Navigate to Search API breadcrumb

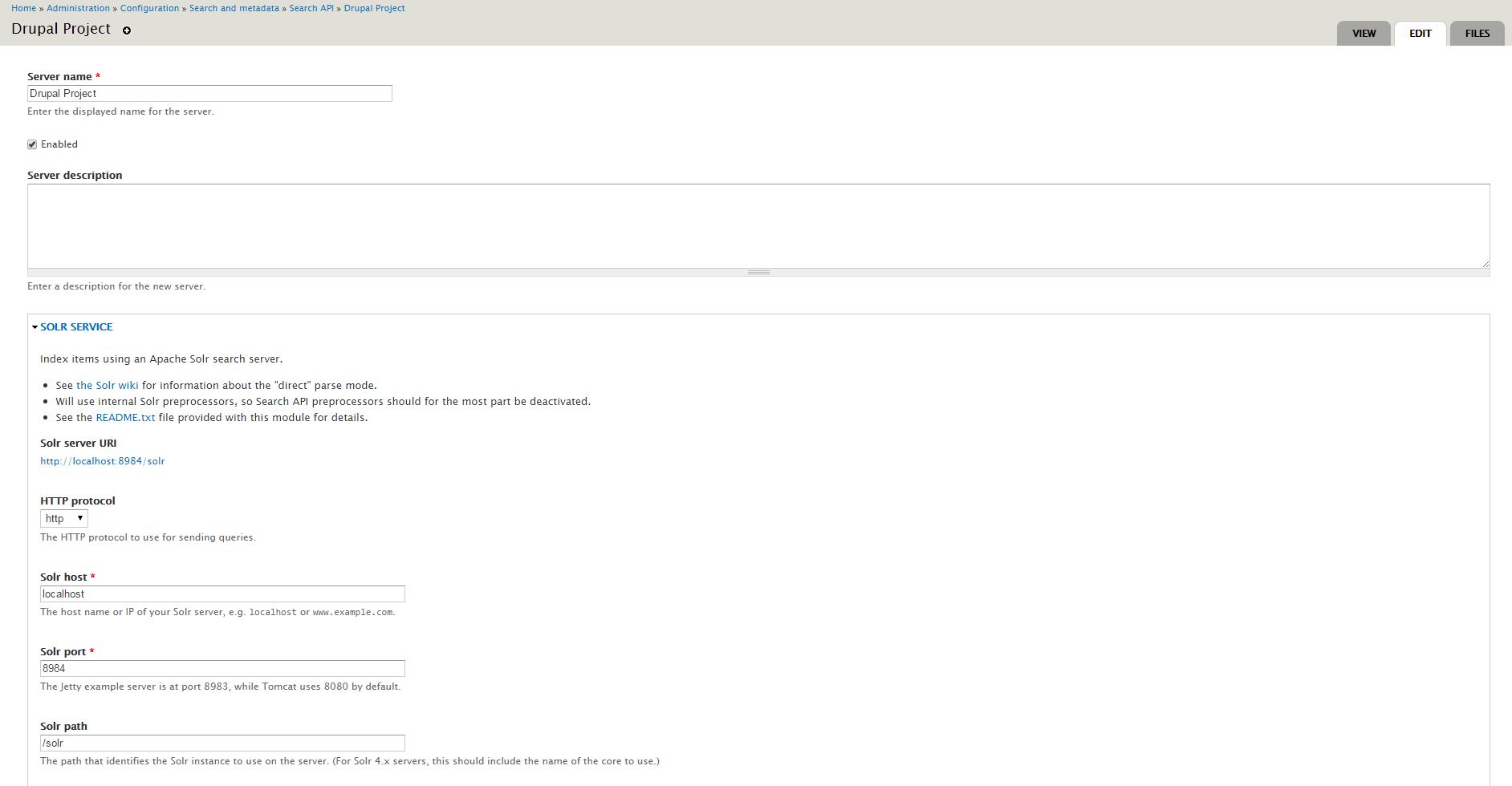pos(311,8)
